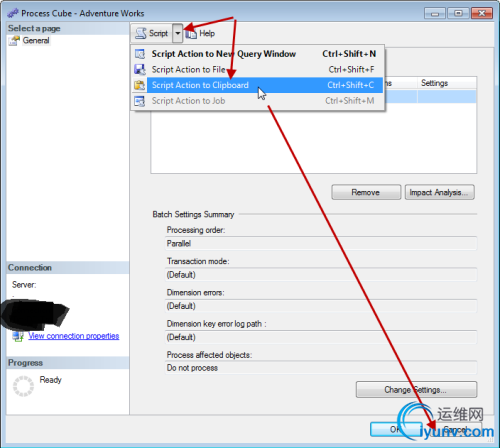This screenshot has height=448, width=500.
Task: Maximize the Process Cube window
Action: point(458,13)
